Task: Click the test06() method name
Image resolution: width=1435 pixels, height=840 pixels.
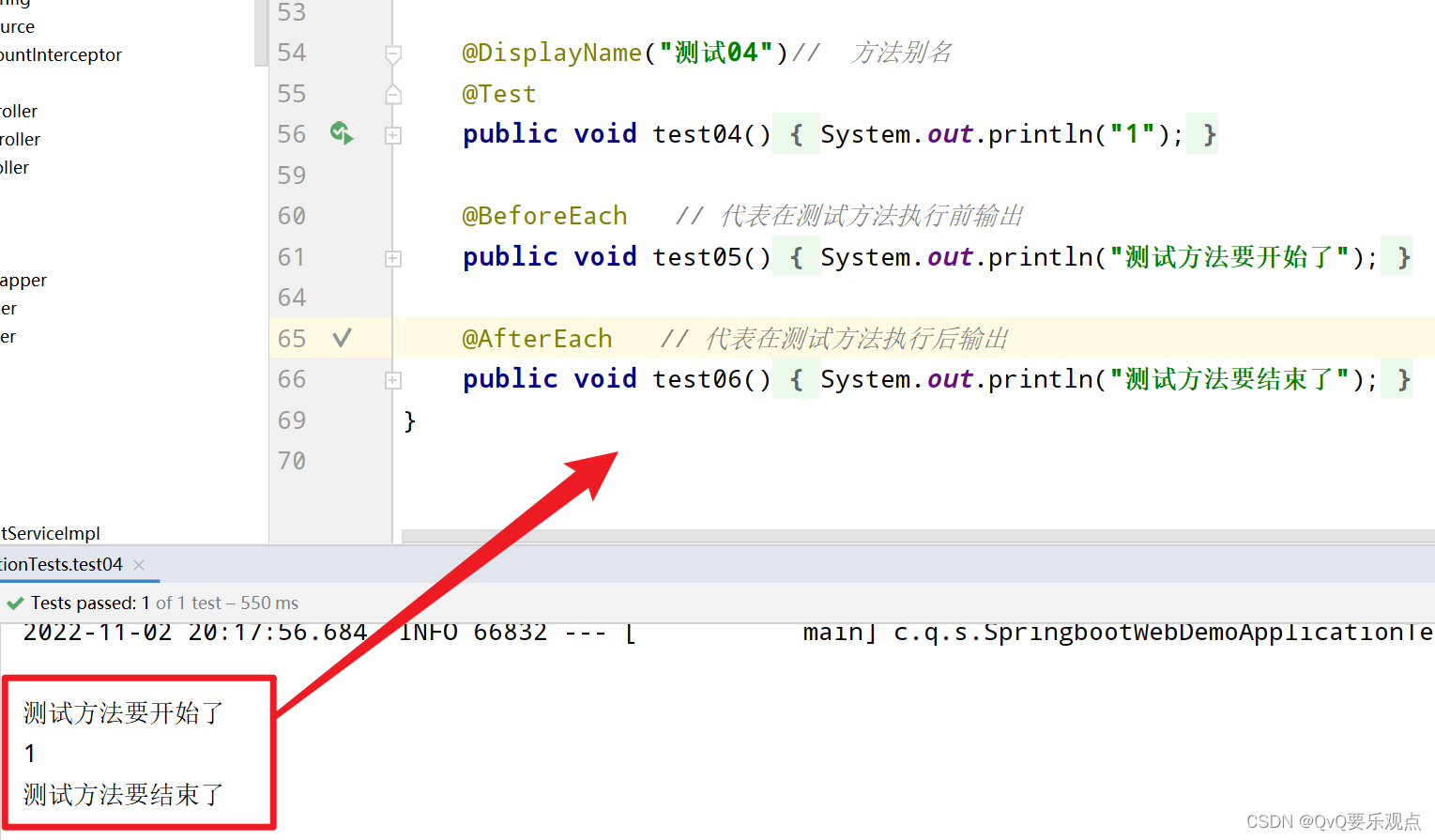Action: point(711,379)
